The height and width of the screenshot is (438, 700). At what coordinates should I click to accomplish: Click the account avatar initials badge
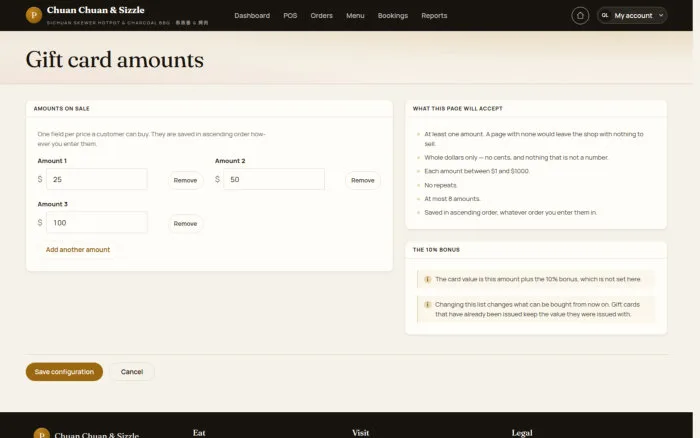pos(605,15)
